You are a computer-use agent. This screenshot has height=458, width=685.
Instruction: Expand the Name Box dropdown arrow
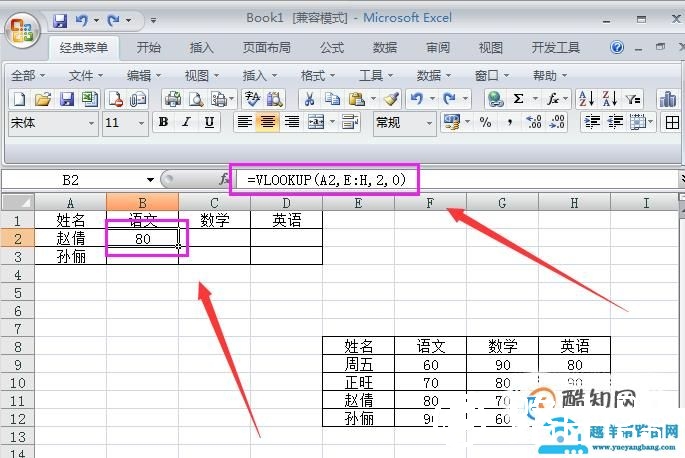(x=150, y=180)
